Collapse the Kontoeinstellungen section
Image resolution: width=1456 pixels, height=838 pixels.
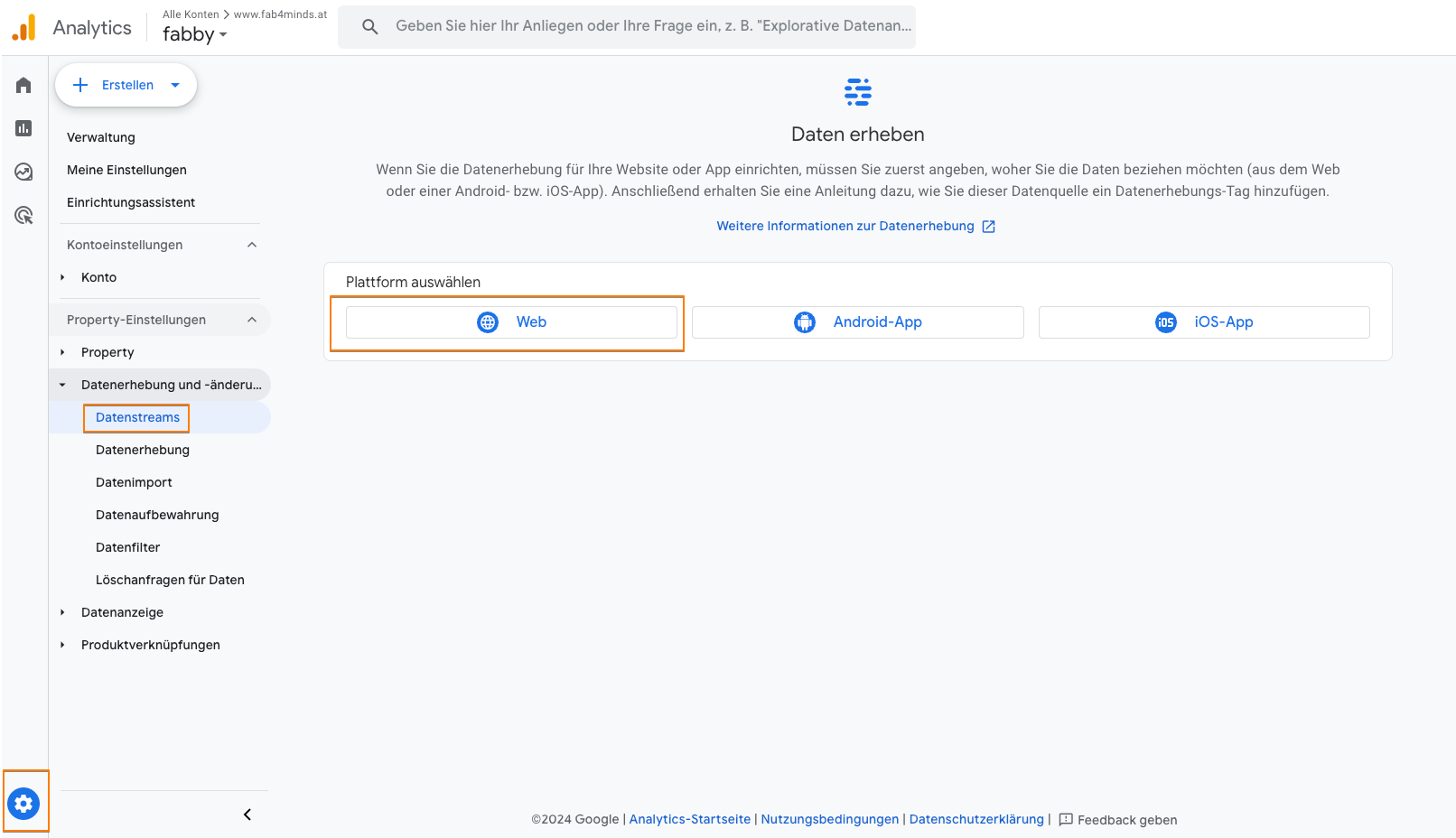[x=252, y=245]
